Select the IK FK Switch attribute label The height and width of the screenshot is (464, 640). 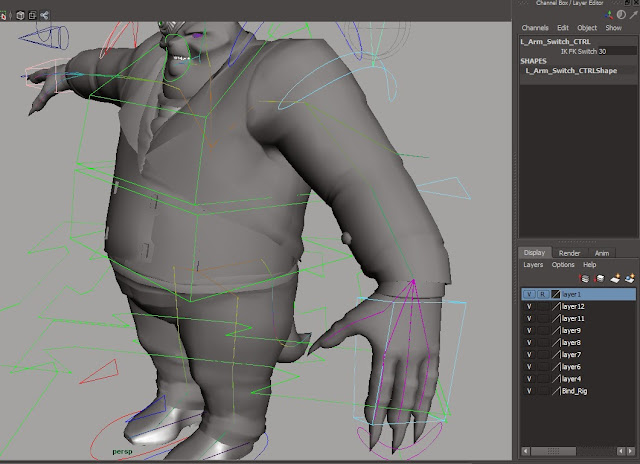click(x=579, y=51)
